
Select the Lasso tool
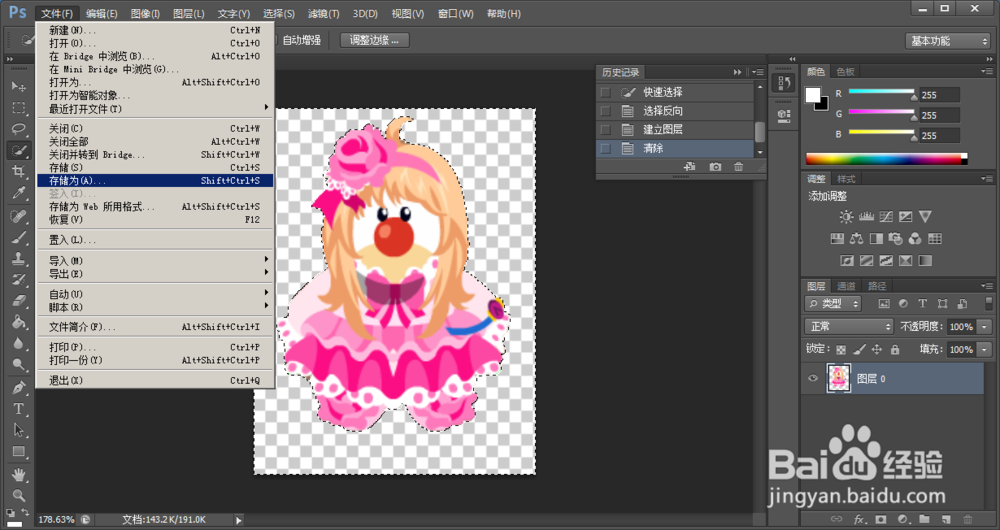point(18,129)
